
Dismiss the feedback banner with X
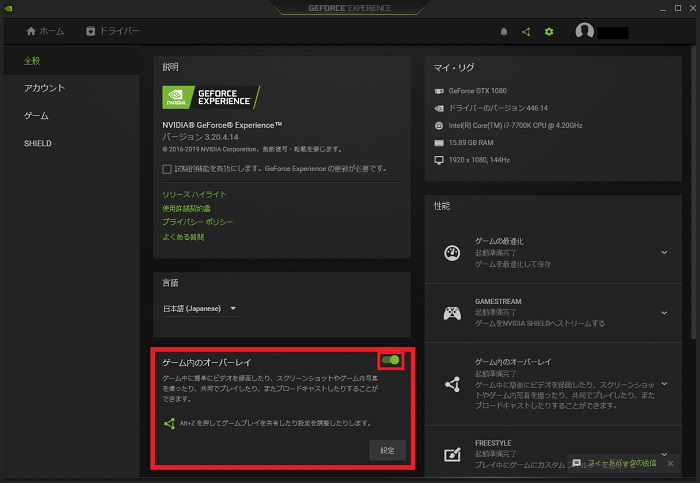point(671,463)
